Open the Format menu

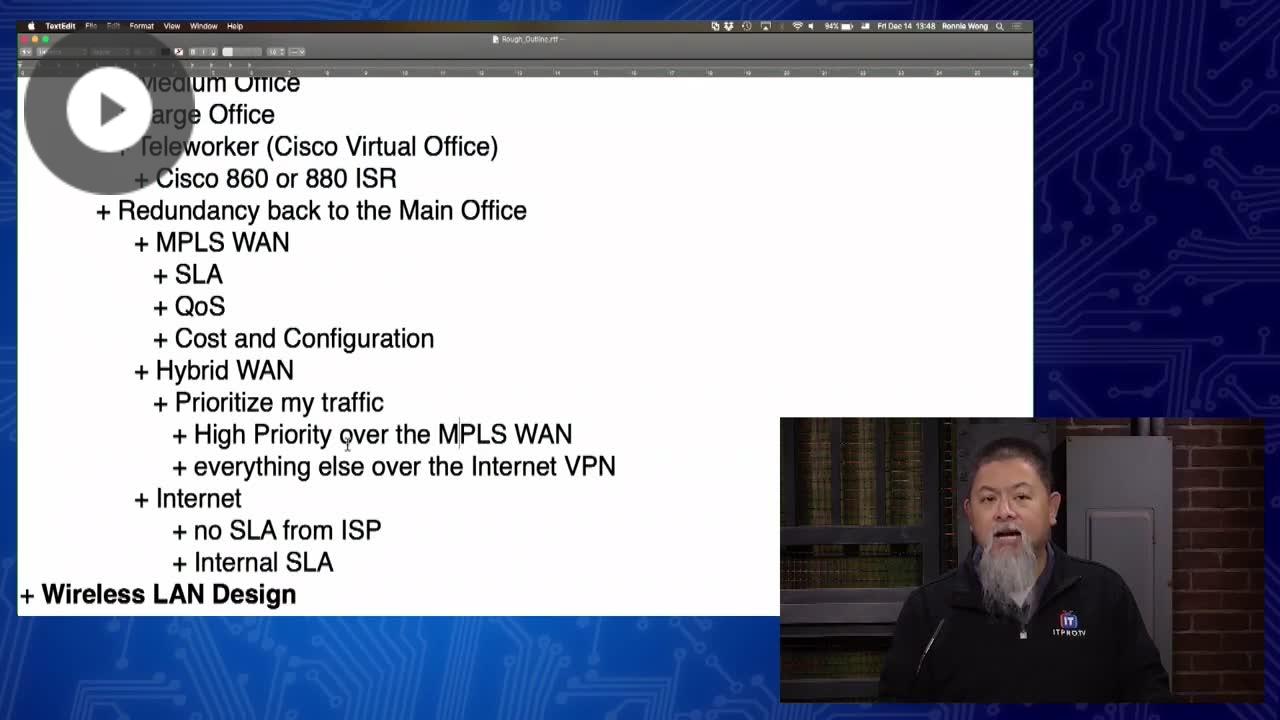pyautogui.click(x=142, y=26)
